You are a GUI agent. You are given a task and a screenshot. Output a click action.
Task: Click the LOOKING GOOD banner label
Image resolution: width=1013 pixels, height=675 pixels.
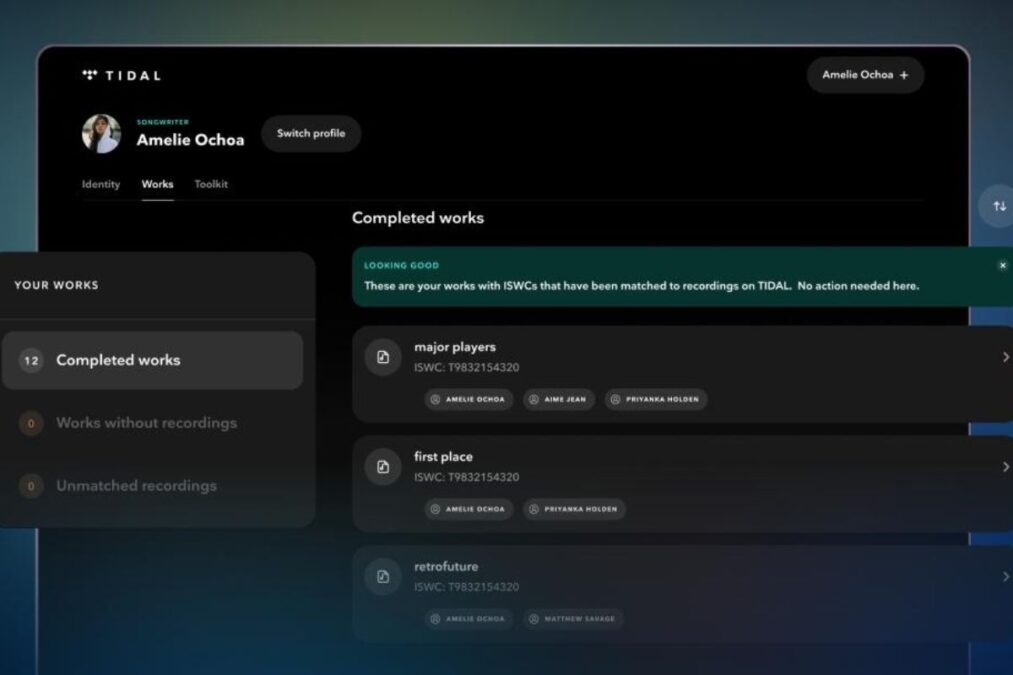[401, 265]
